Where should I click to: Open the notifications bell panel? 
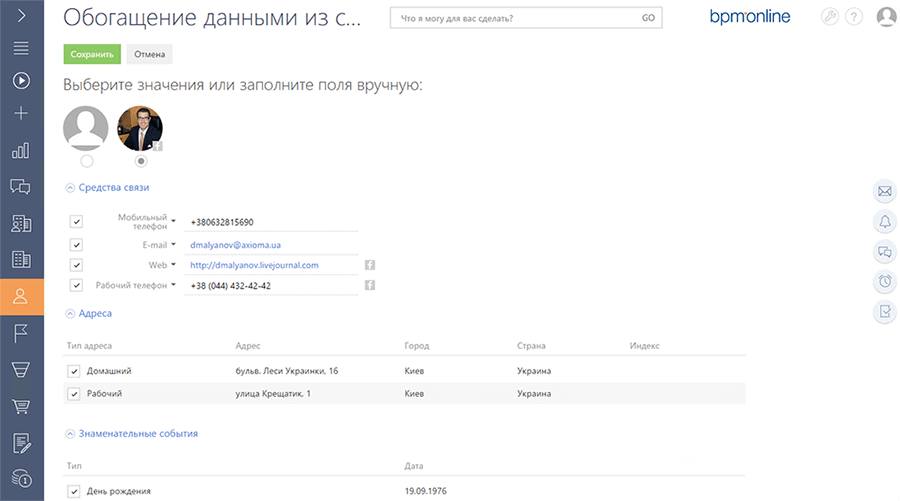click(x=885, y=222)
